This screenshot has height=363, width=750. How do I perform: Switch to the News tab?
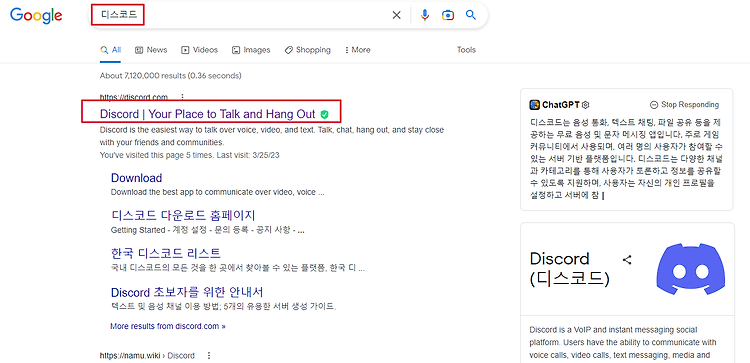click(151, 50)
